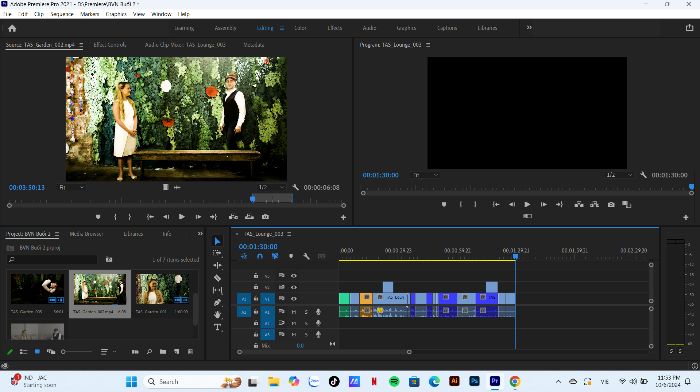700x392 pixels.
Task: Switch to Color workspace
Action: (x=300, y=28)
